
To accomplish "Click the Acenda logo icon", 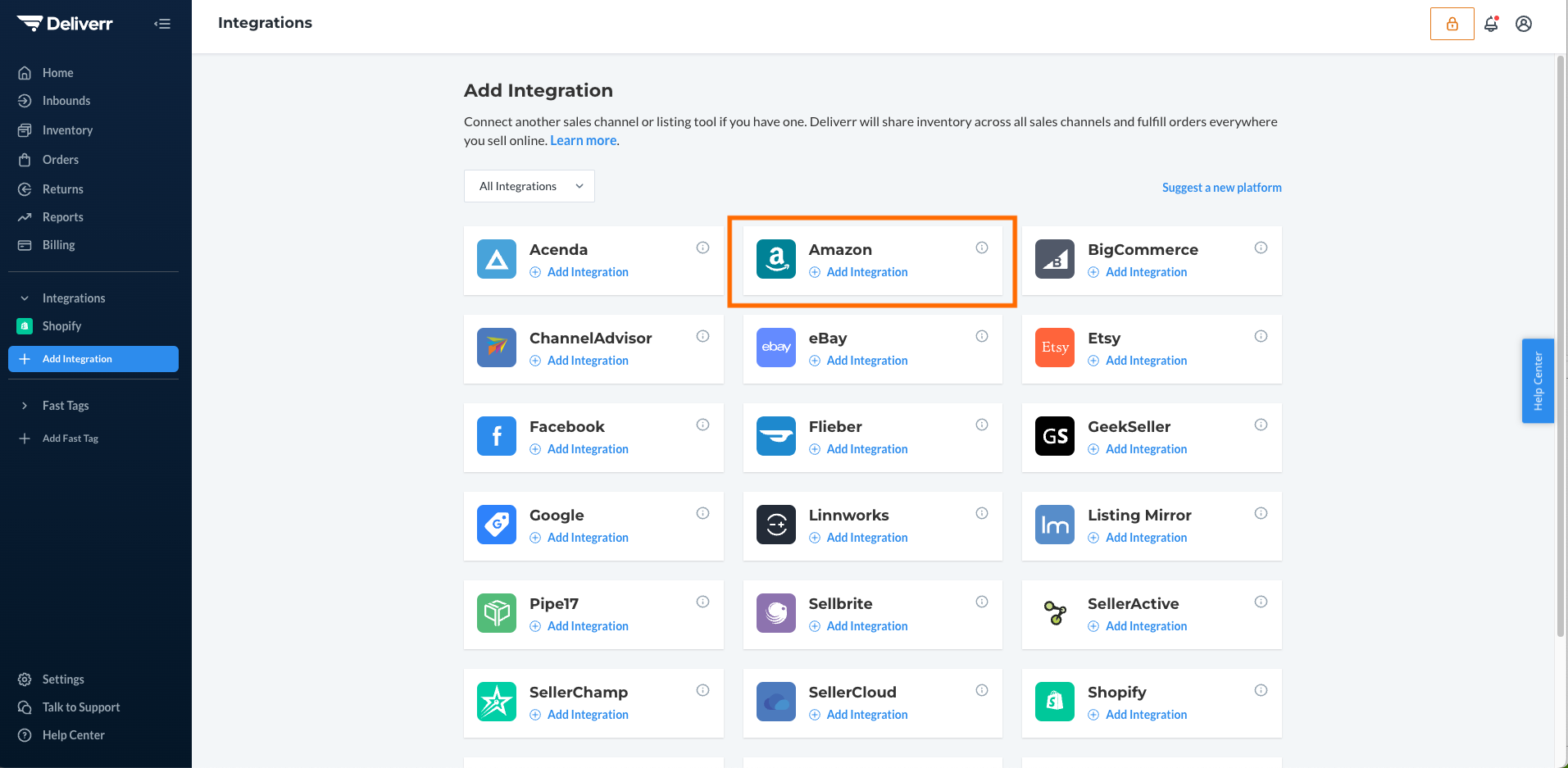I will point(497,259).
